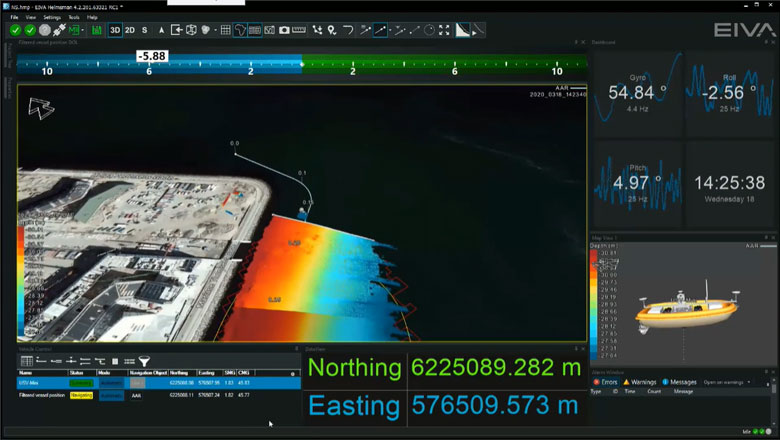This screenshot has width=780, height=440.
Task: Toggle the highlighted curve profile icon
Action: [x=463, y=30]
